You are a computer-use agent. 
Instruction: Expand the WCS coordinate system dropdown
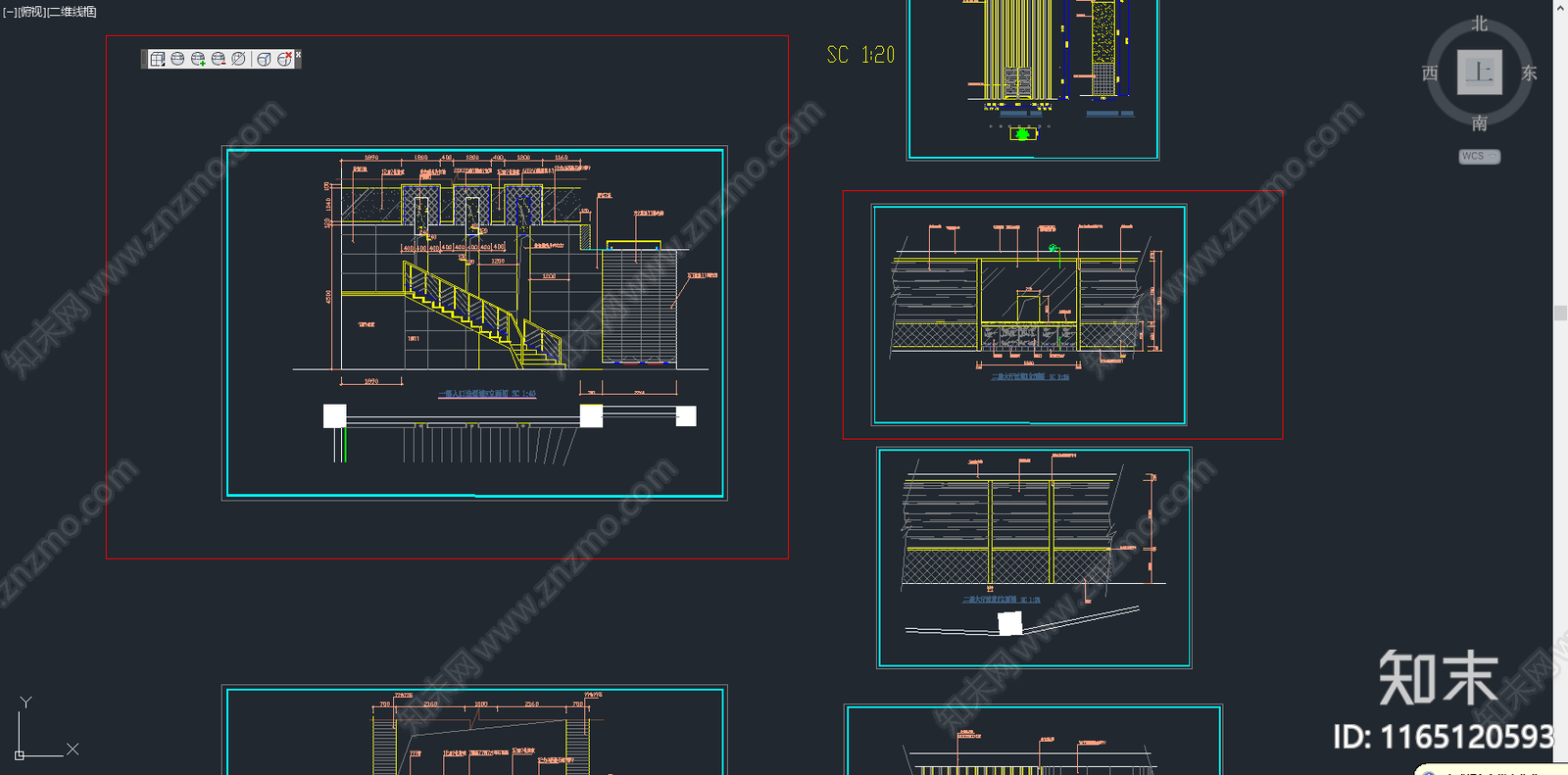coord(1480,157)
